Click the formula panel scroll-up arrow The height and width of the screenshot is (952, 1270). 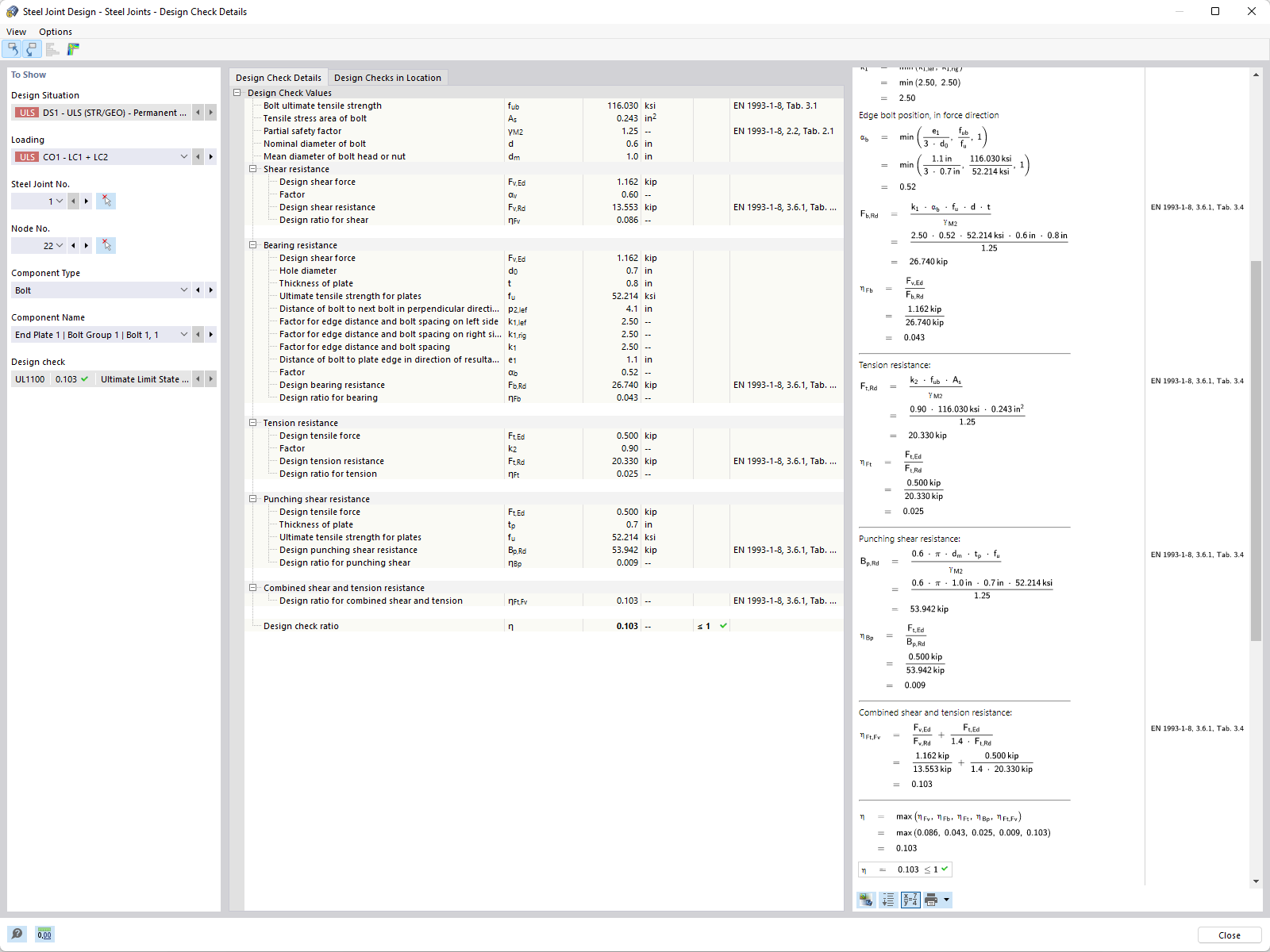click(1256, 75)
